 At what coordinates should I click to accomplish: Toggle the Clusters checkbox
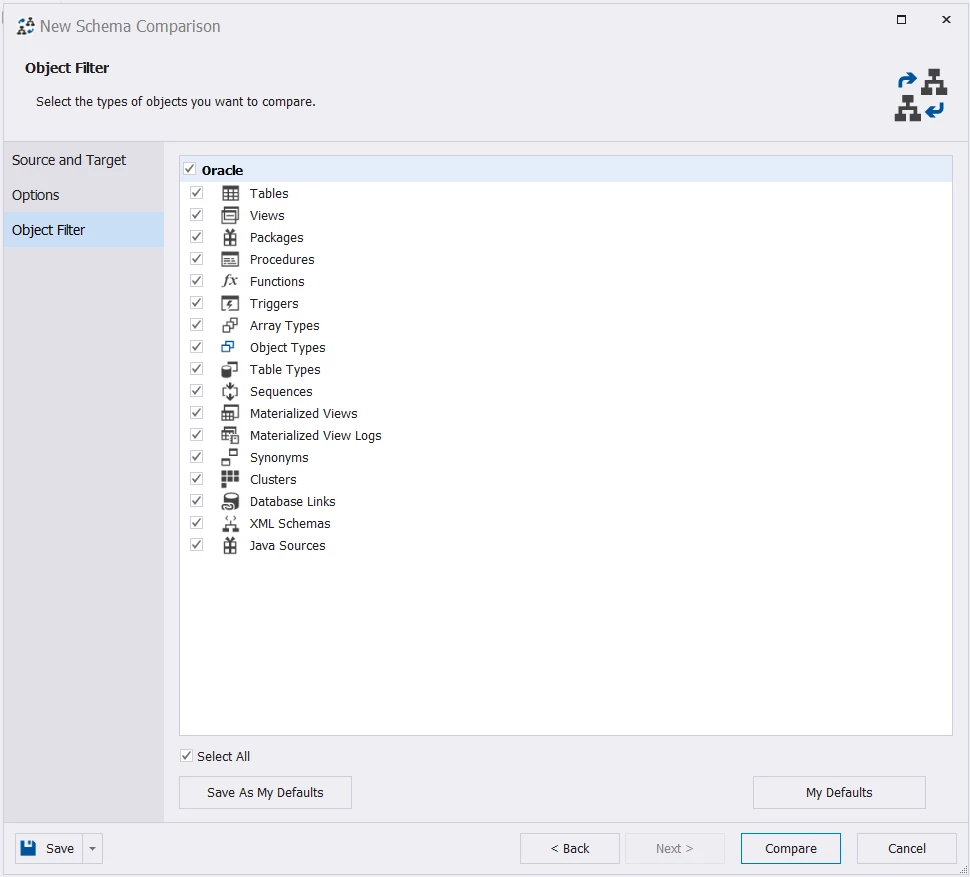197,479
